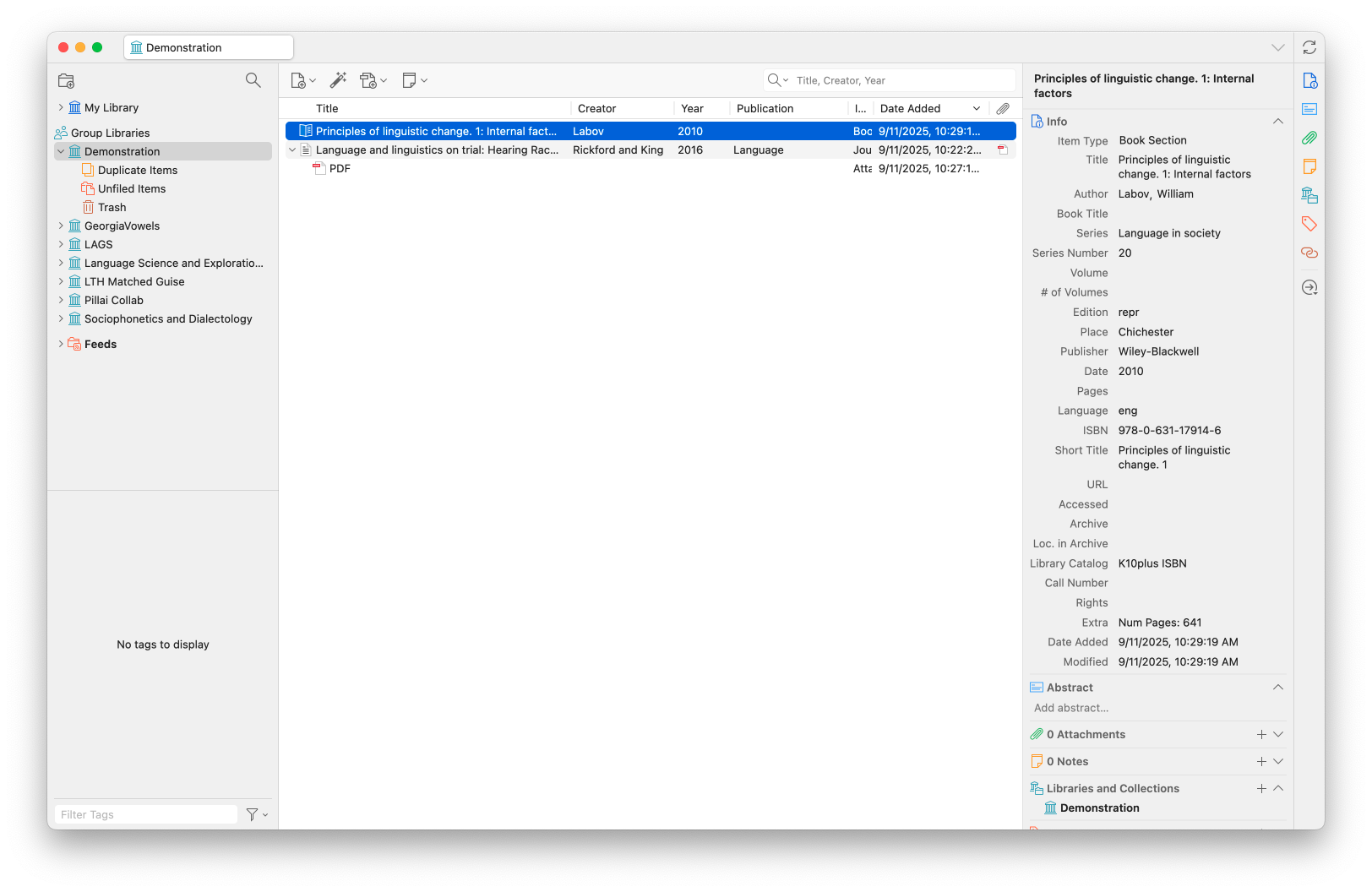Open the Add Attachment toolbar menu

point(373,80)
